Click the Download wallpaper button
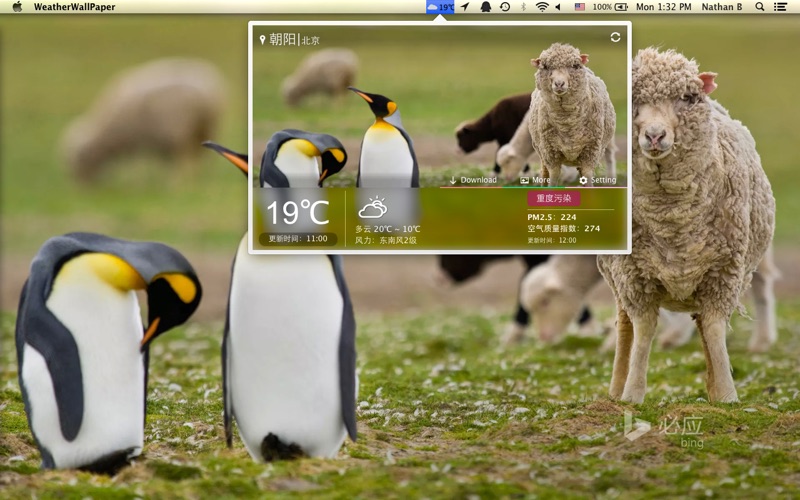 472,180
